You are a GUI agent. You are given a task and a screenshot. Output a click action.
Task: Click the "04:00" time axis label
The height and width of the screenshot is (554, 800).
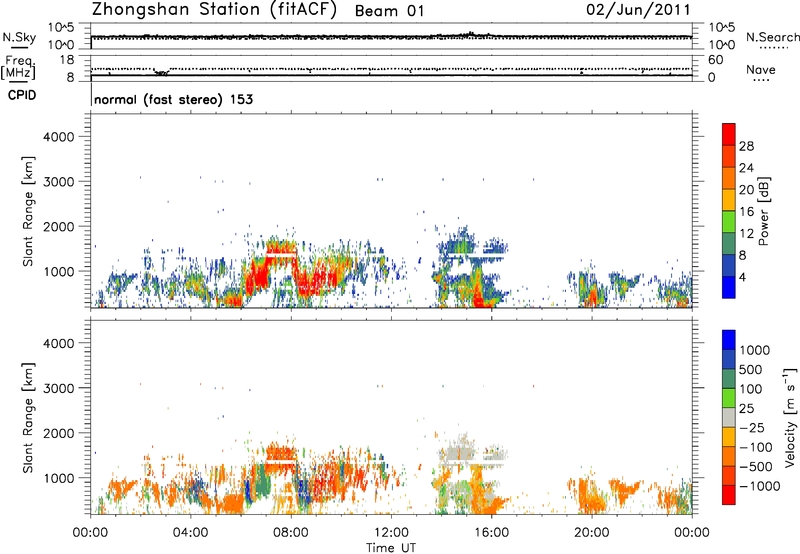point(190,533)
